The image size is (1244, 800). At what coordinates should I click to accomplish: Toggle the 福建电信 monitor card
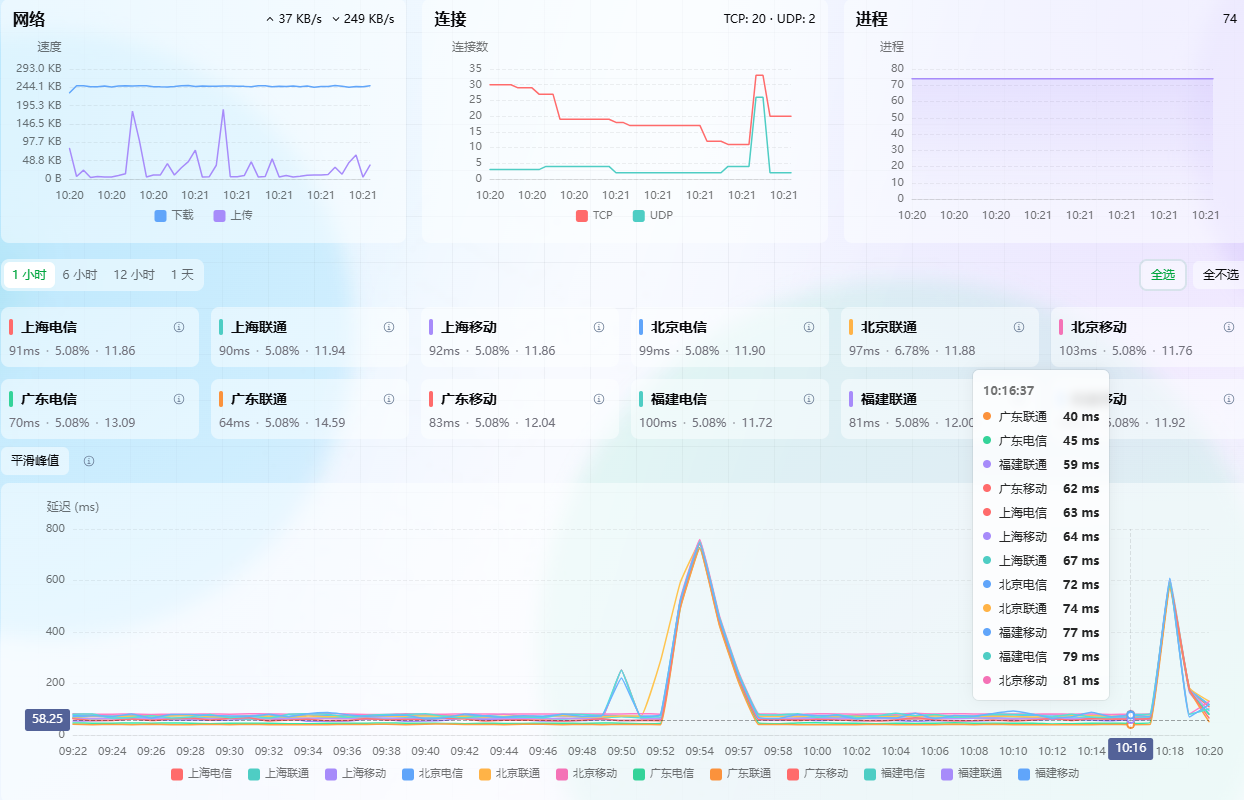pyautogui.click(x=730, y=410)
